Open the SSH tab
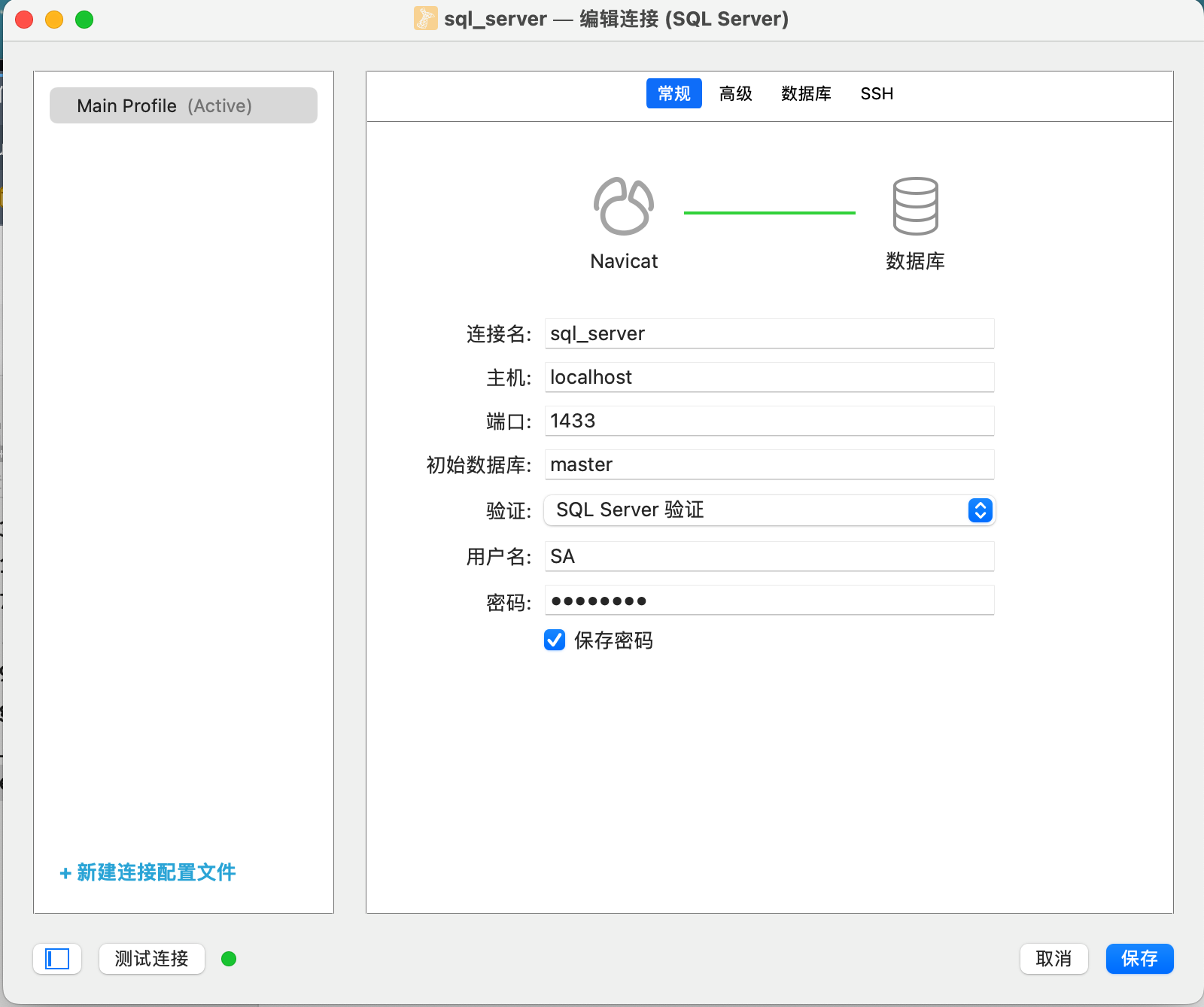Image resolution: width=1204 pixels, height=1007 pixels. click(x=877, y=93)
